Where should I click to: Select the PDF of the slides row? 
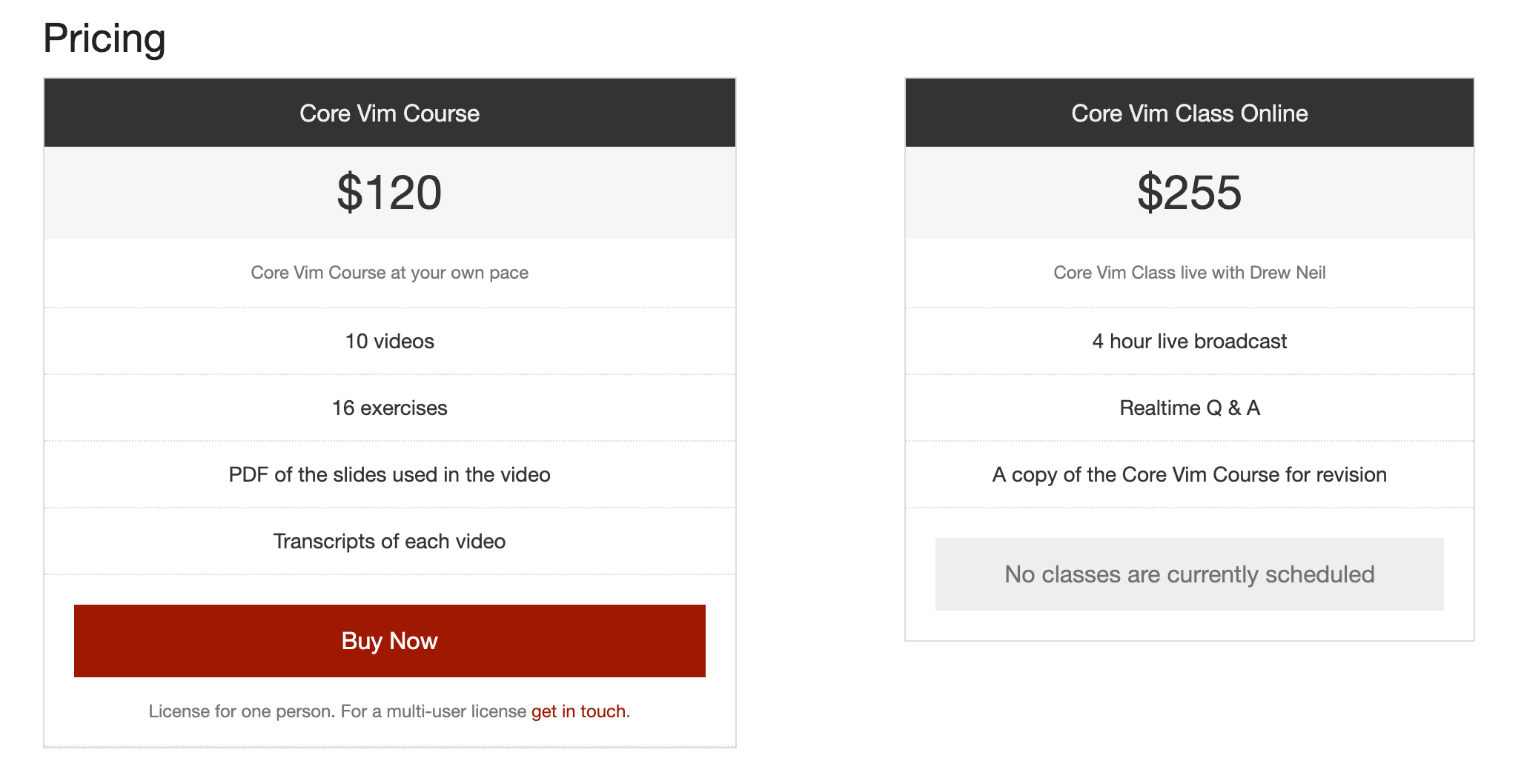pyautogui.click(x=389, y=474)
